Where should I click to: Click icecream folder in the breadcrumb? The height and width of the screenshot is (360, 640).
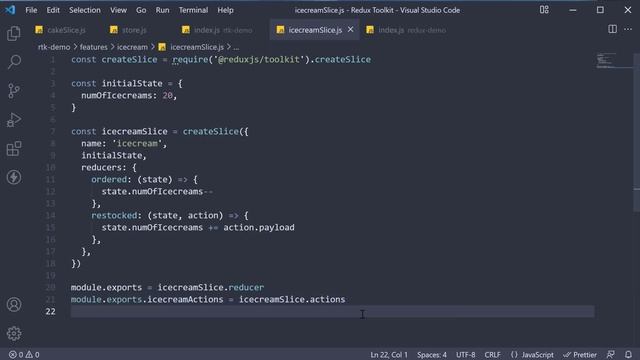pyautogui.click(x=132, y=47)
